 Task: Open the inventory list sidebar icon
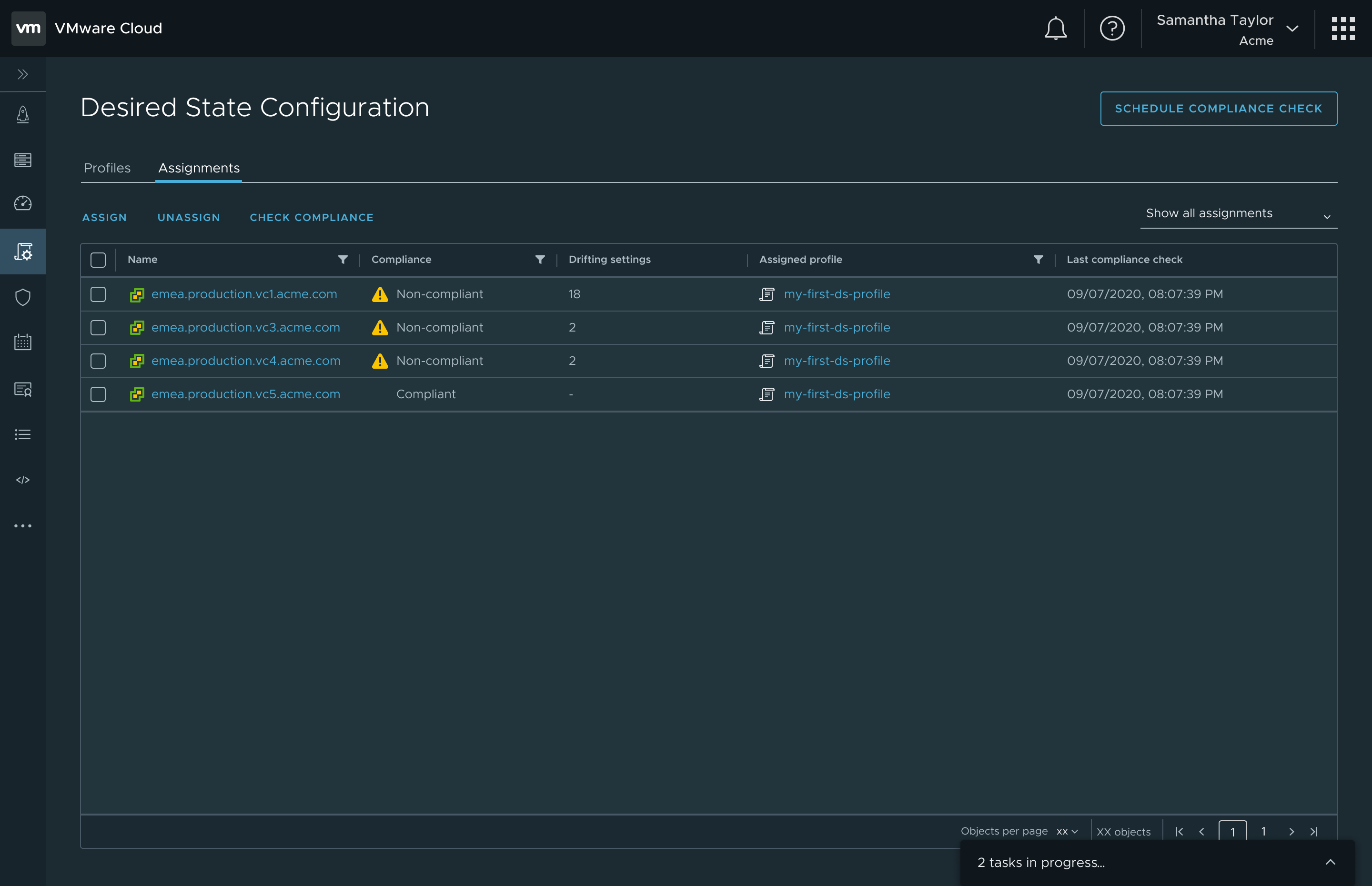pos(23,160)
